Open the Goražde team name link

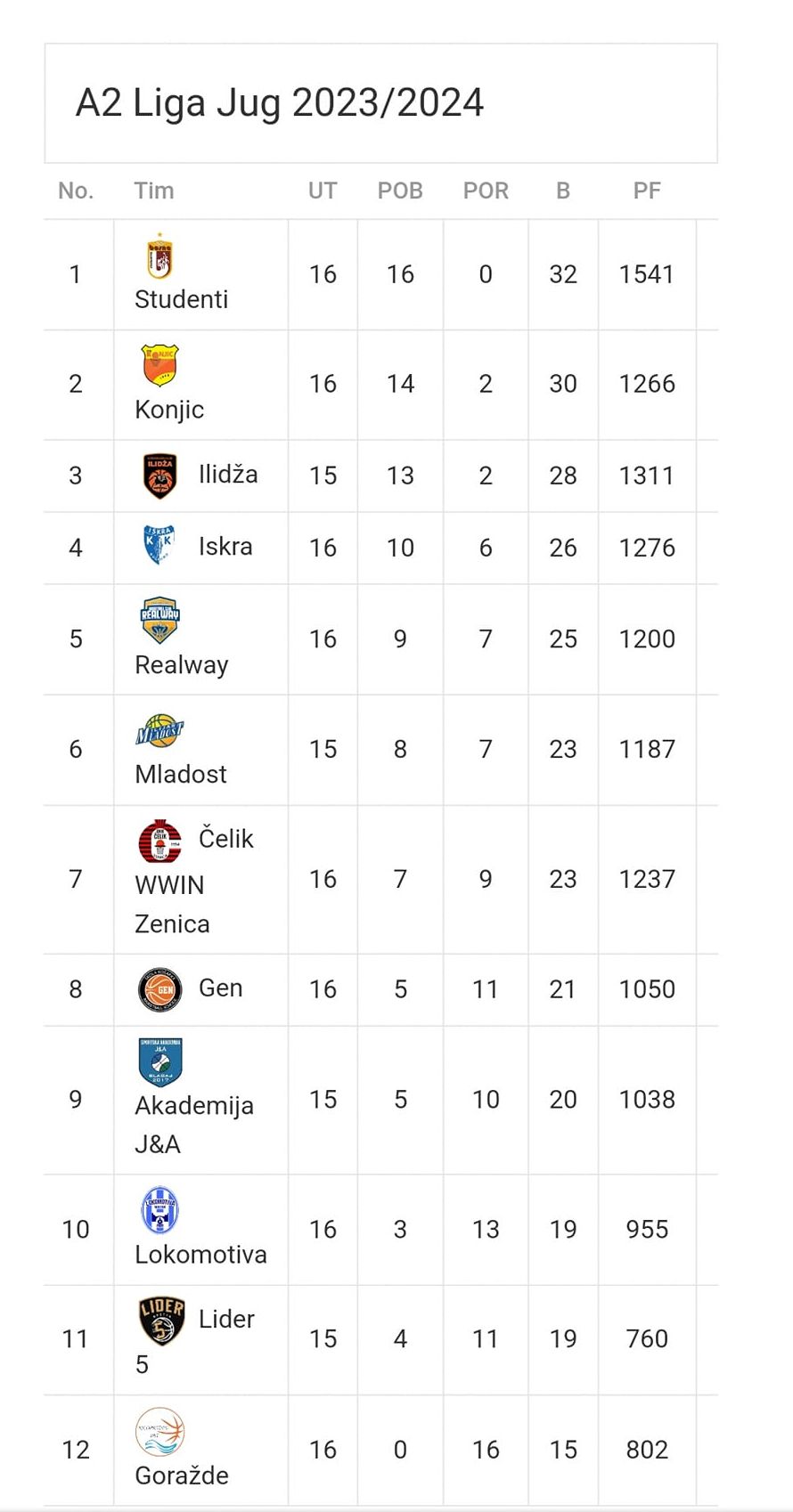point(182,1475)
